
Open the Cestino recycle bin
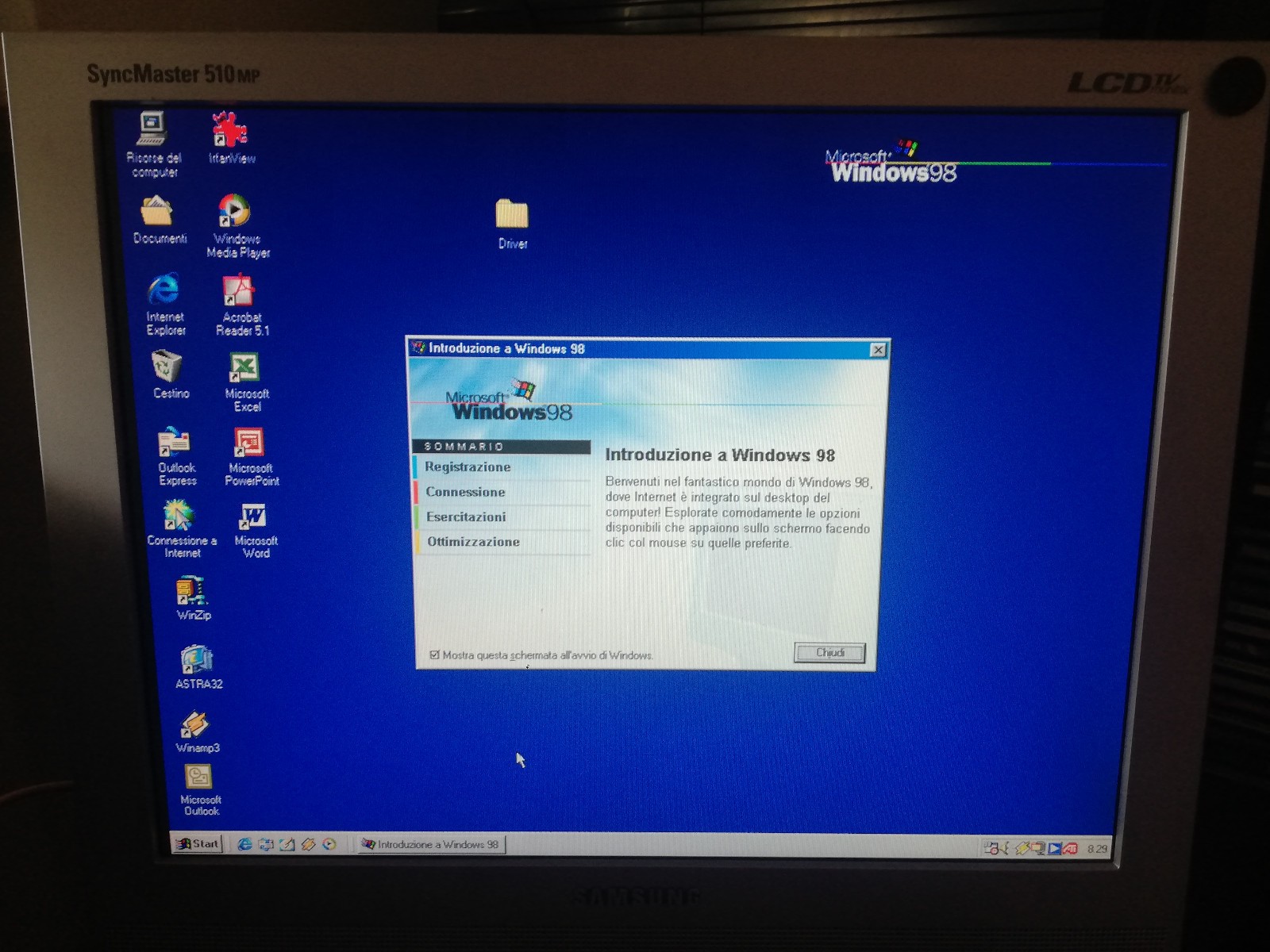click(x=170, y=374)
